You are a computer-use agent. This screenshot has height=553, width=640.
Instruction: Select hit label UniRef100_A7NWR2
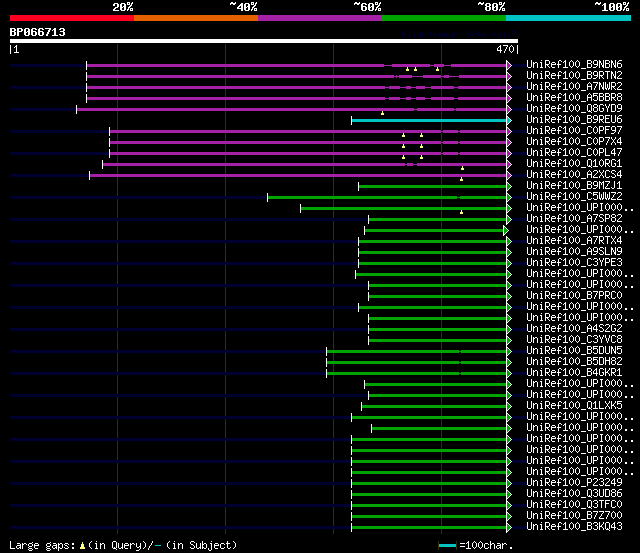[574, 86]
